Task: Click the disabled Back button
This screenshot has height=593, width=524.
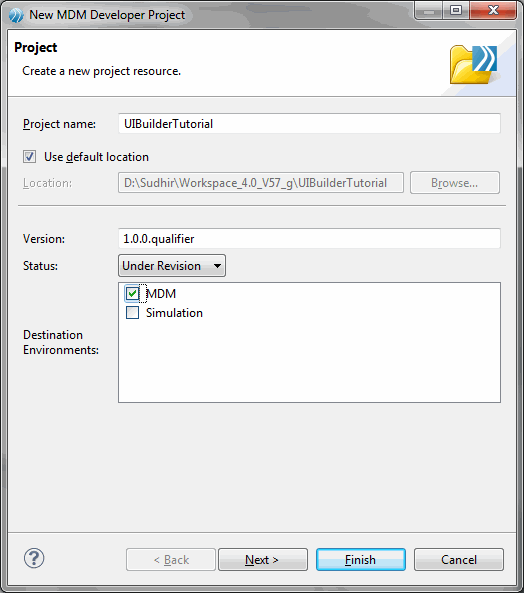Action: pos(171,559)
